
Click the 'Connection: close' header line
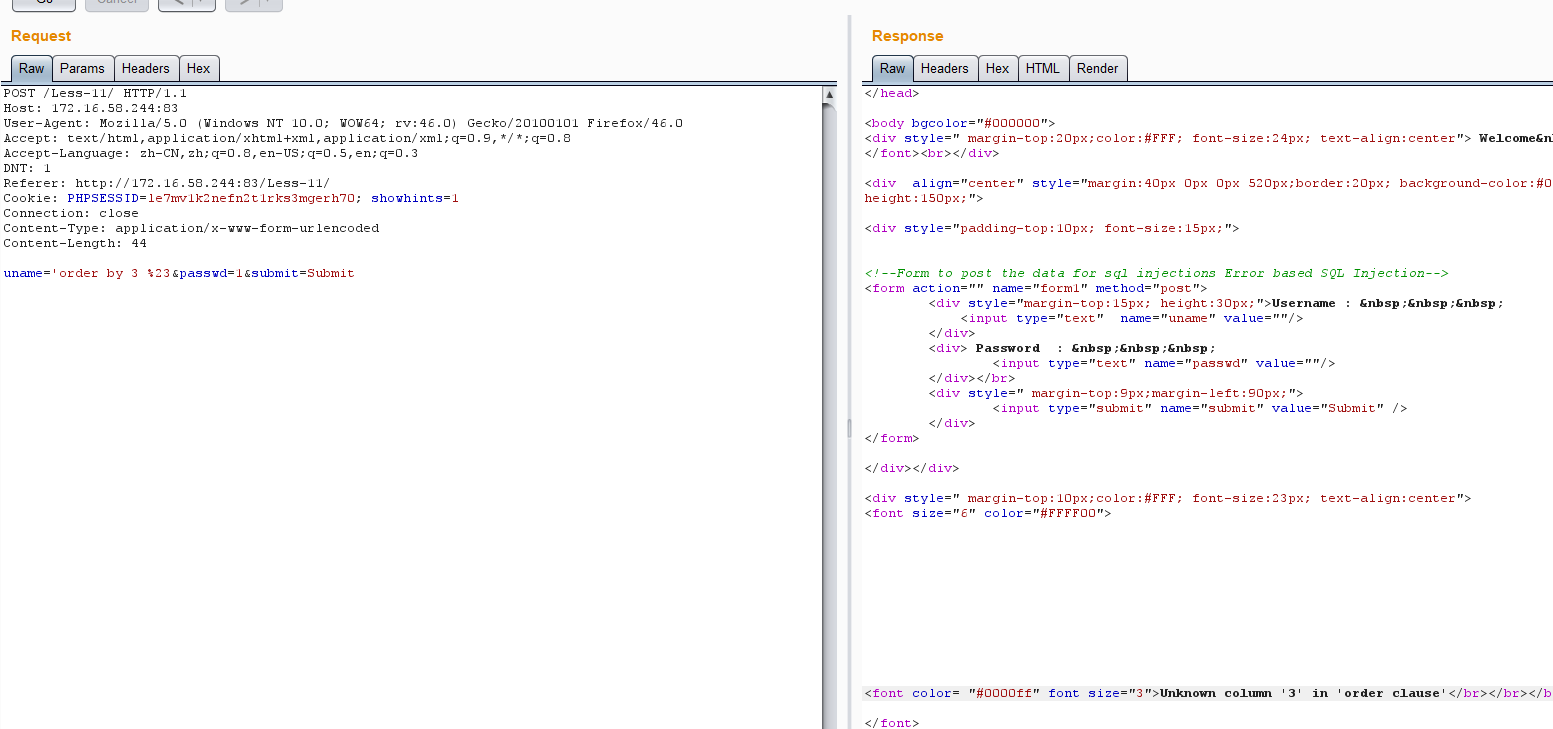click(x=71, y=213)
